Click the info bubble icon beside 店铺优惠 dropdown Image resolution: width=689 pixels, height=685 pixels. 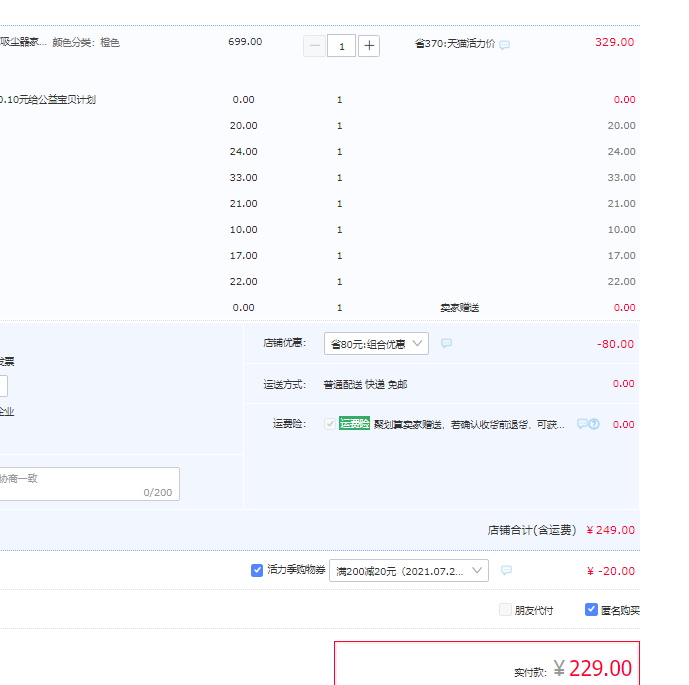446,343
